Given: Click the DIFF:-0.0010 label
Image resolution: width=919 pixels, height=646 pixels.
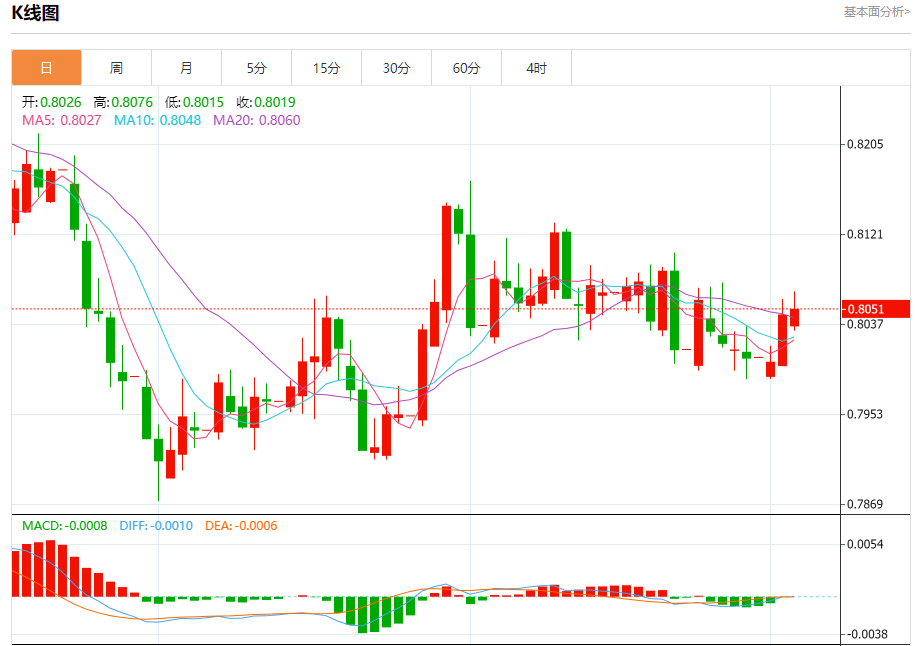Looking at the screenshot, I should 156,526.
